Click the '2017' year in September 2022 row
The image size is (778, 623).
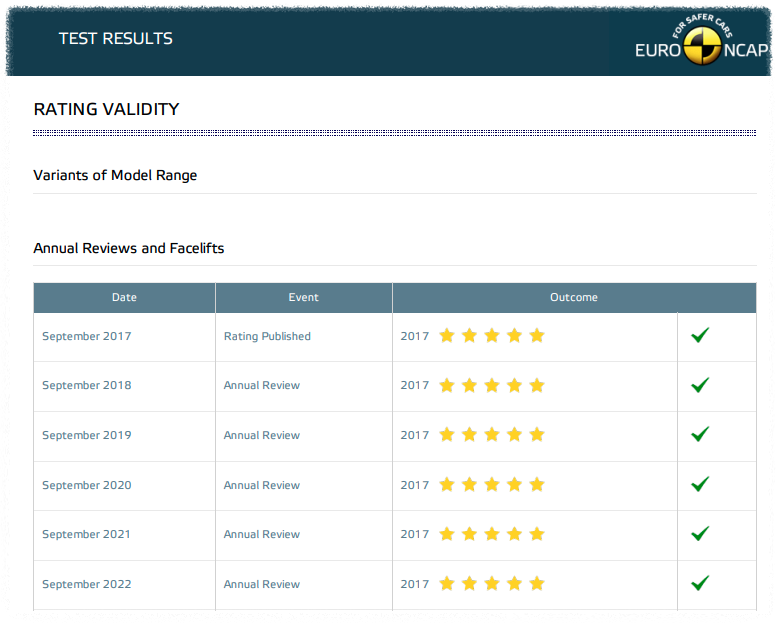pos(415,584)
